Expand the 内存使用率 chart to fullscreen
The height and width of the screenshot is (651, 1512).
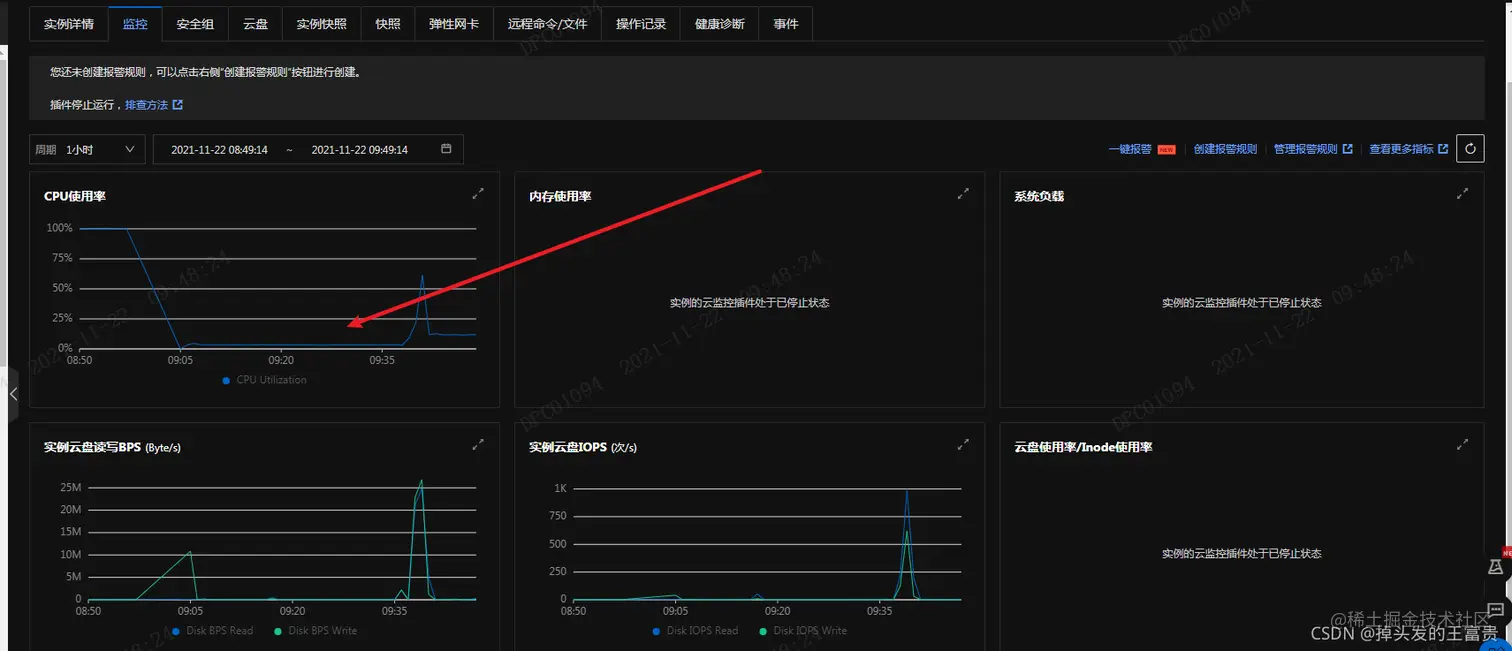pyautogui.click(x=963, y=194)
